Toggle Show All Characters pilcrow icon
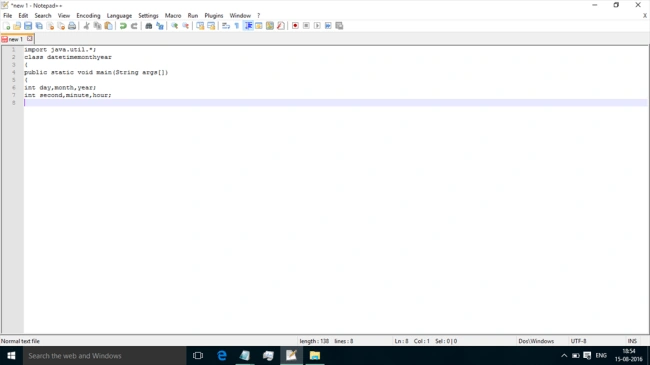This screenshot has height=365, width=650. coord(237,26)
